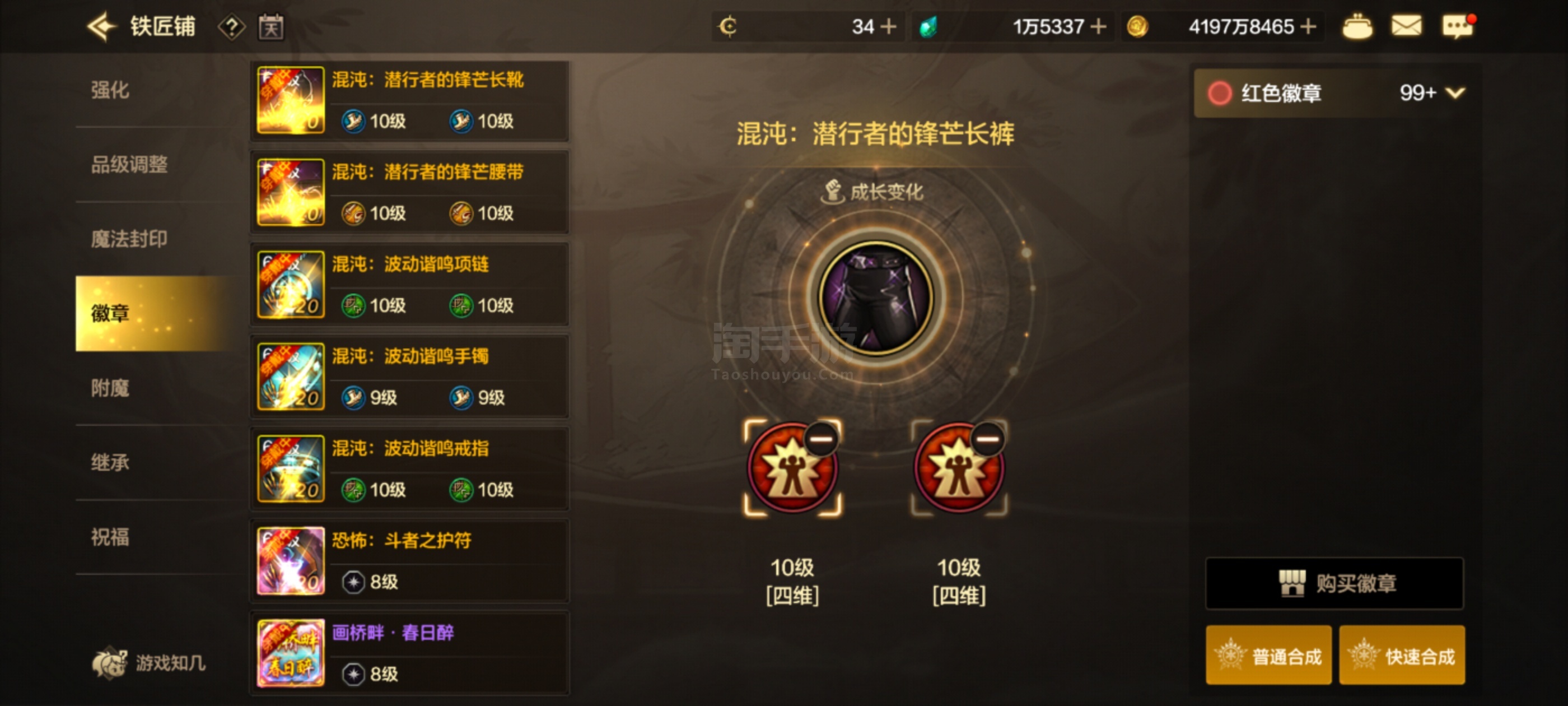Add more gold coins with the plus
This screenshot has width=1568, height=706.
pyautogui.click(x=1308, y=27)
